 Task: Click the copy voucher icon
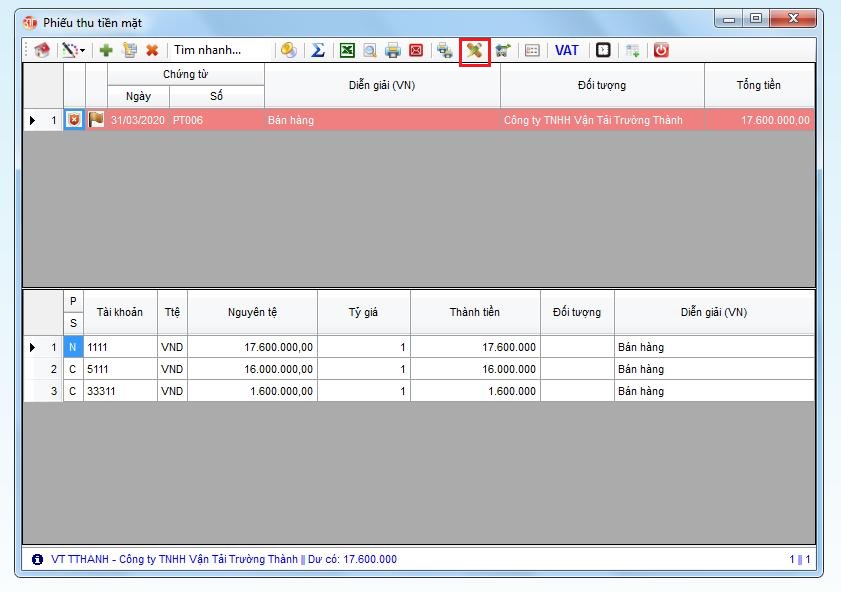click(129, 50)
